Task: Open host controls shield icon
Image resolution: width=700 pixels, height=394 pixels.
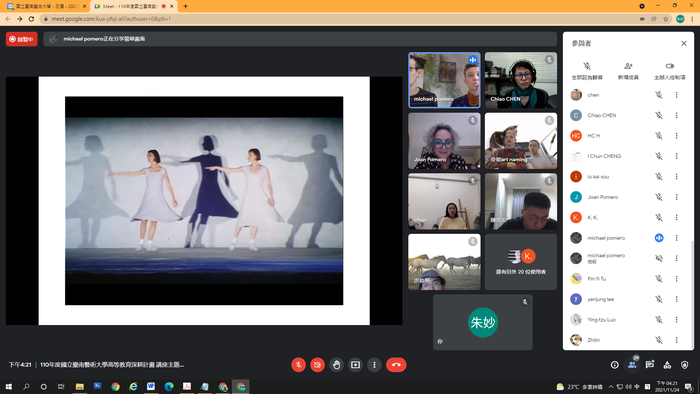Action: coord(684,365)
